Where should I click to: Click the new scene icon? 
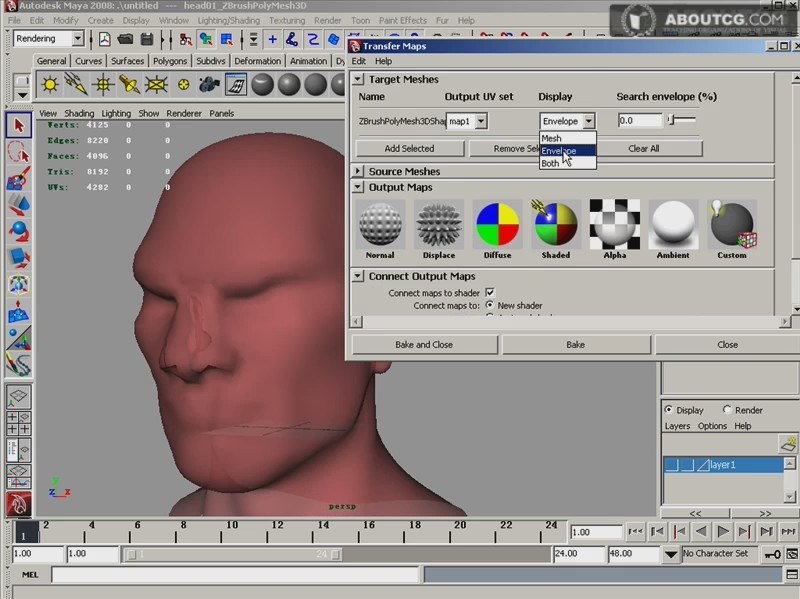pos(105,39)
